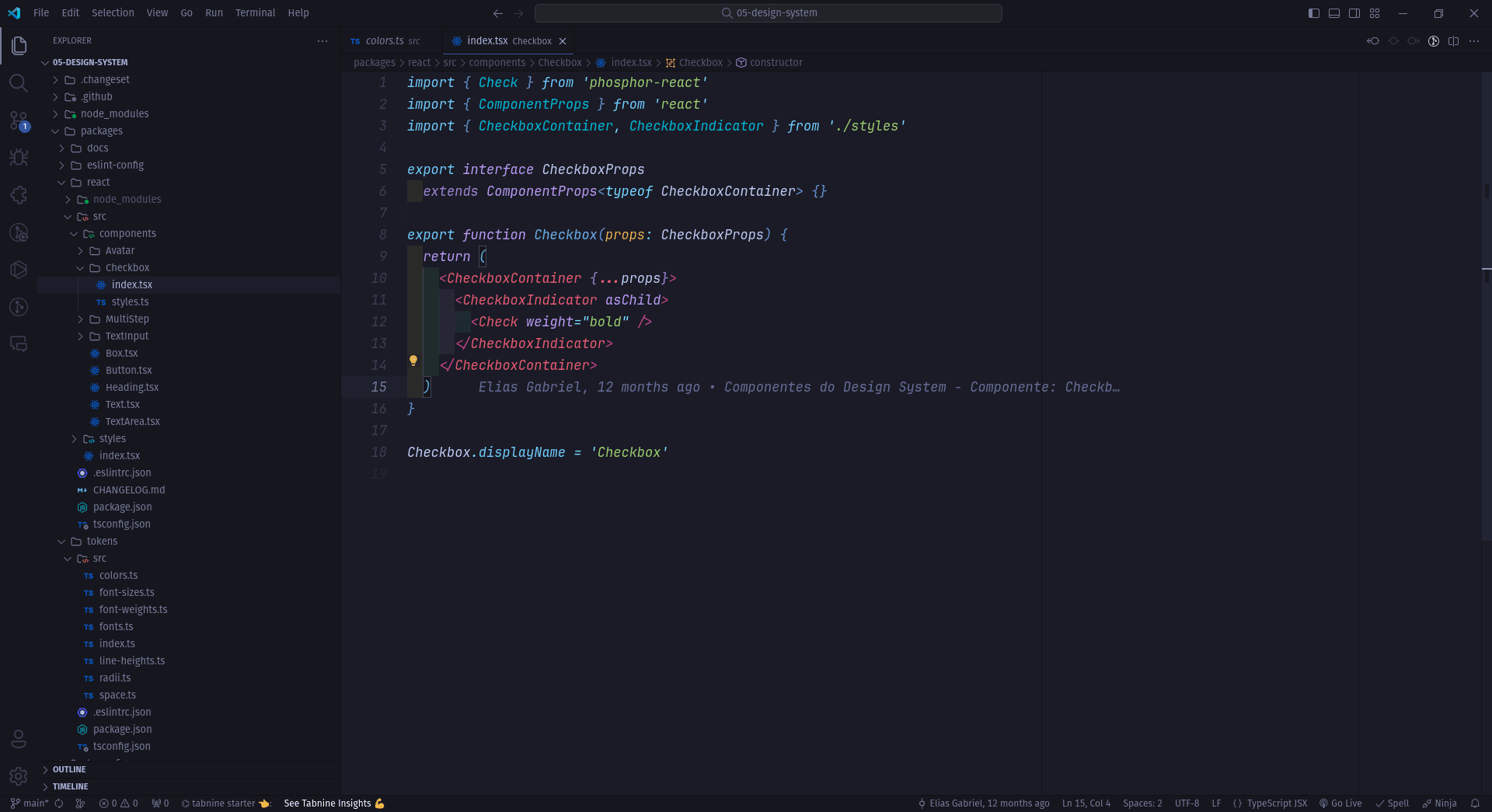The width and height of the screenshot is (1492, 812).
Task: Open Source Control with 1 pending change
Action: [19, 120]
